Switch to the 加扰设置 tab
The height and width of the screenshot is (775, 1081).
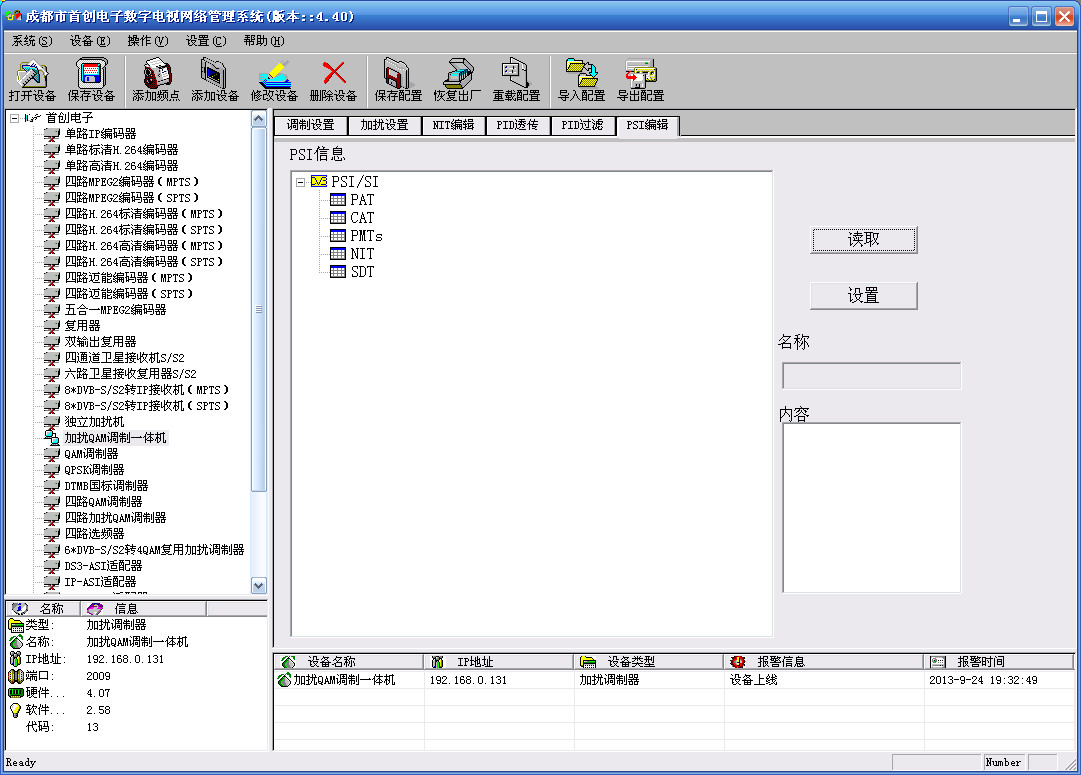[x=385, y=125]
